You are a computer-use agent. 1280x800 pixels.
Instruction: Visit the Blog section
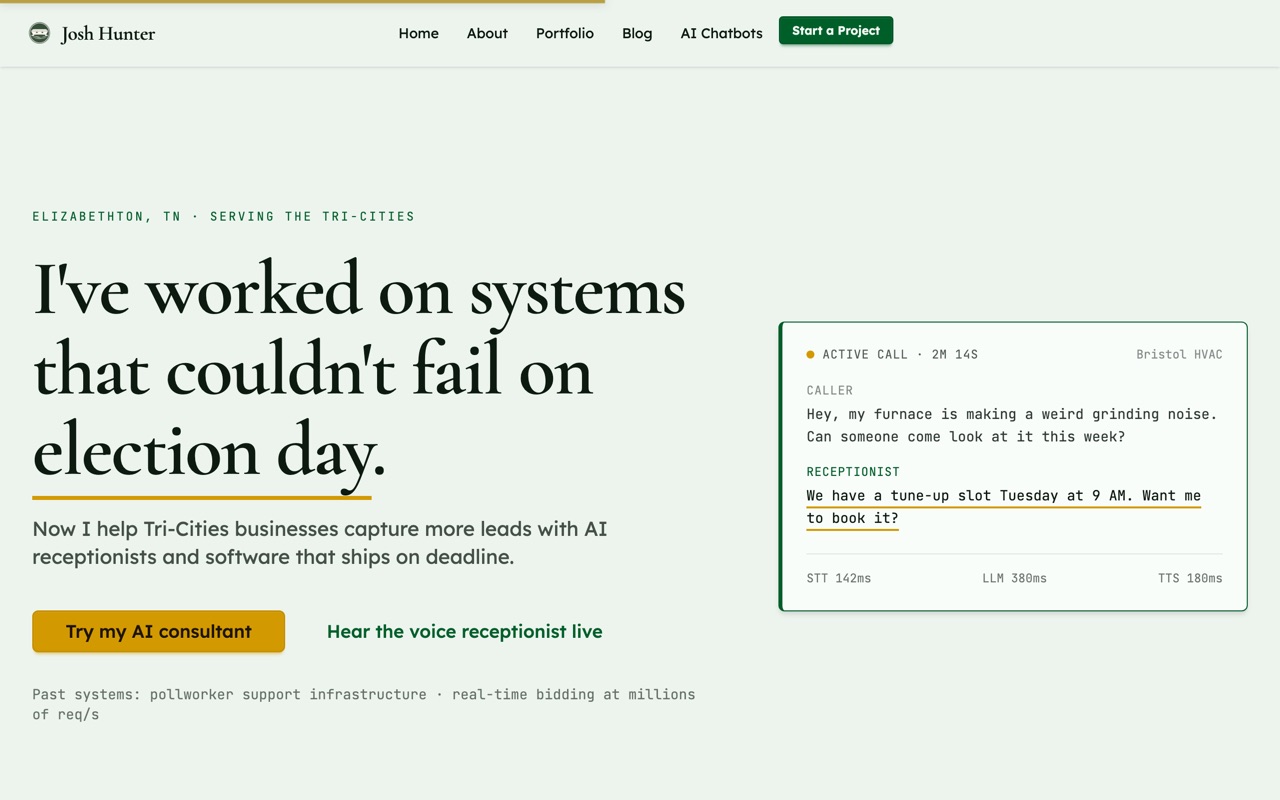coord(637,33)
